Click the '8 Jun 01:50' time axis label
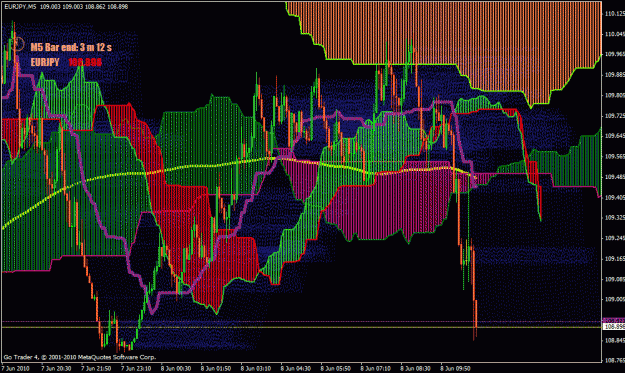 [216, 369]
